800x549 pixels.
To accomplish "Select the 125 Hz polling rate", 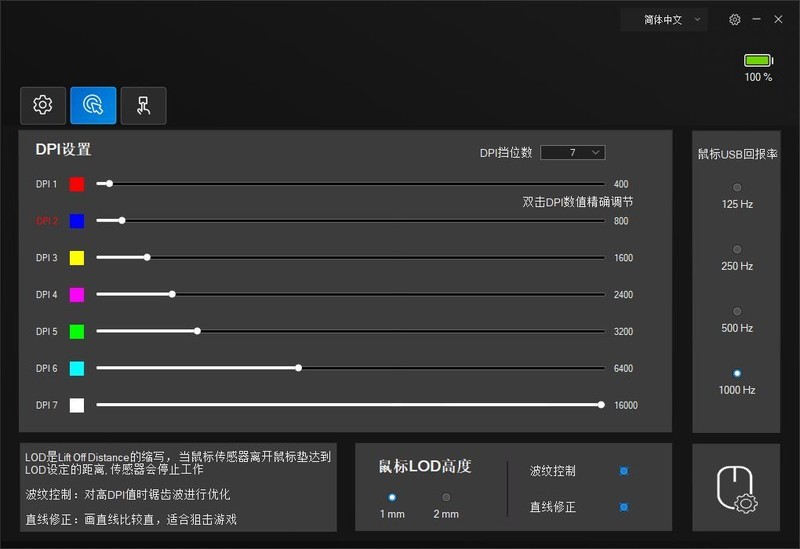I will tap(737, 187).
